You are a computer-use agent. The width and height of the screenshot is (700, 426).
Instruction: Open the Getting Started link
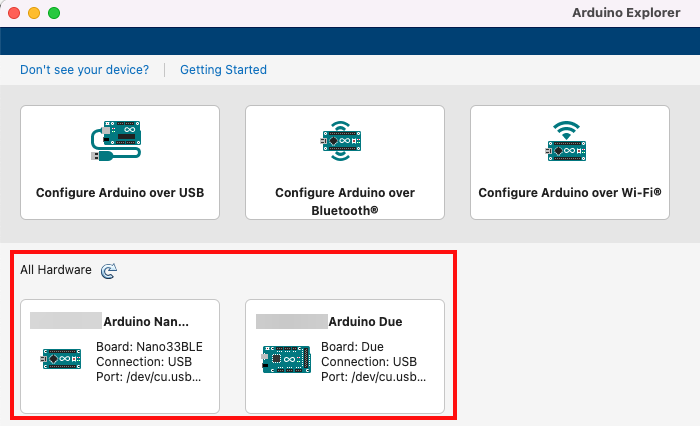click(223, 70)
